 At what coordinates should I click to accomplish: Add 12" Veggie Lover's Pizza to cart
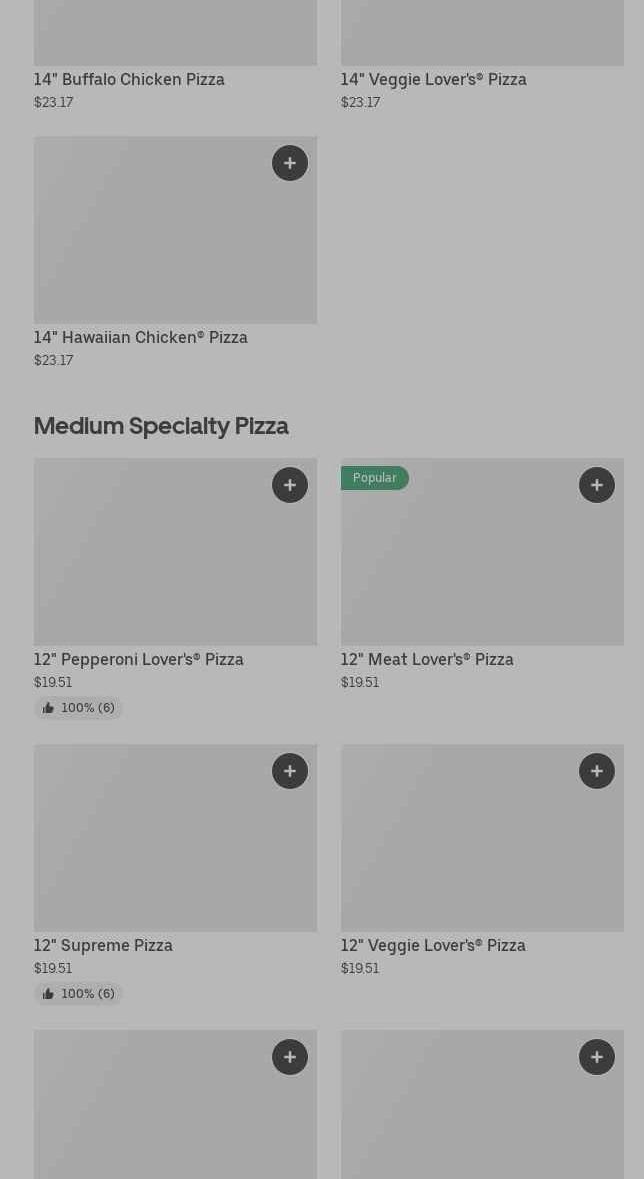[597, 771]
